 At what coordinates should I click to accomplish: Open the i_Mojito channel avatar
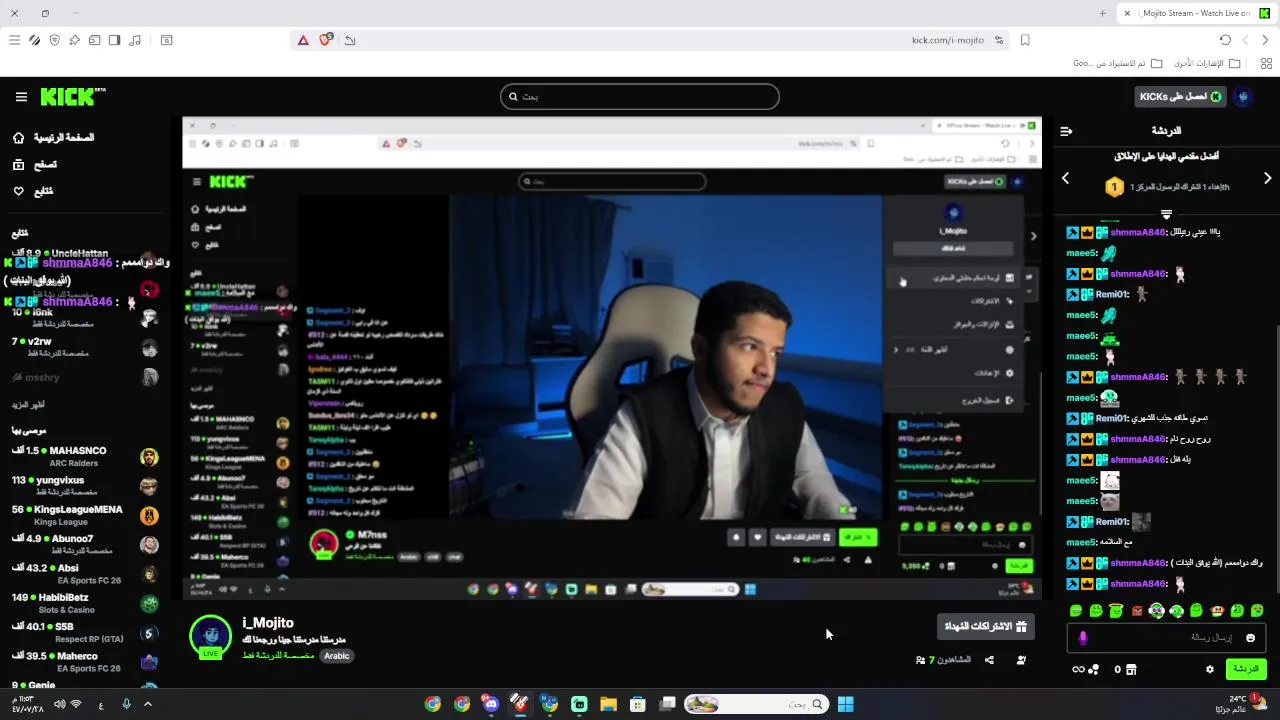click(x=211, y=638)
